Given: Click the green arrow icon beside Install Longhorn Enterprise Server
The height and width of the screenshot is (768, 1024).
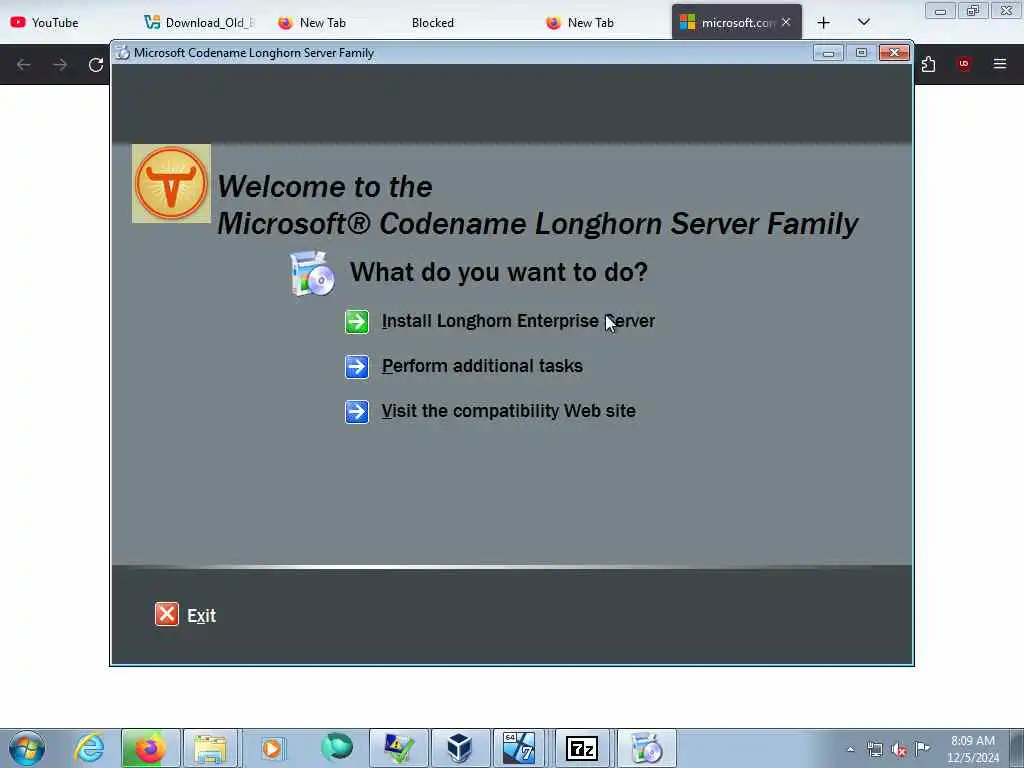Looking at the screenshot, I should pos(357,321).
